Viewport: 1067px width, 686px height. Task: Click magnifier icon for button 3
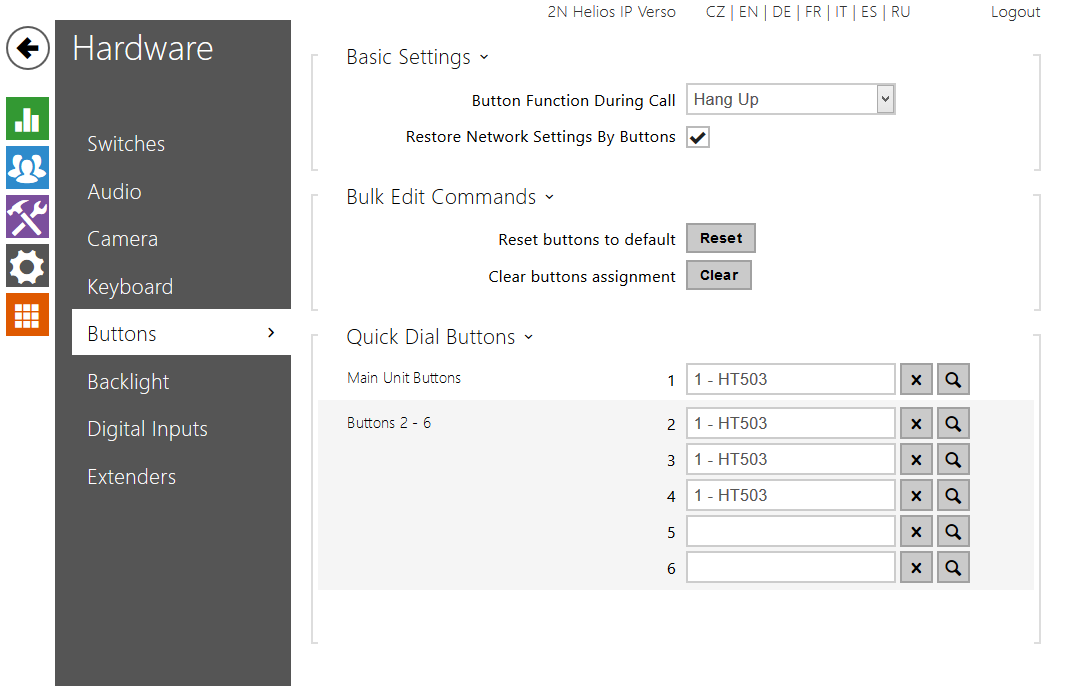click(x=953, y=460)
